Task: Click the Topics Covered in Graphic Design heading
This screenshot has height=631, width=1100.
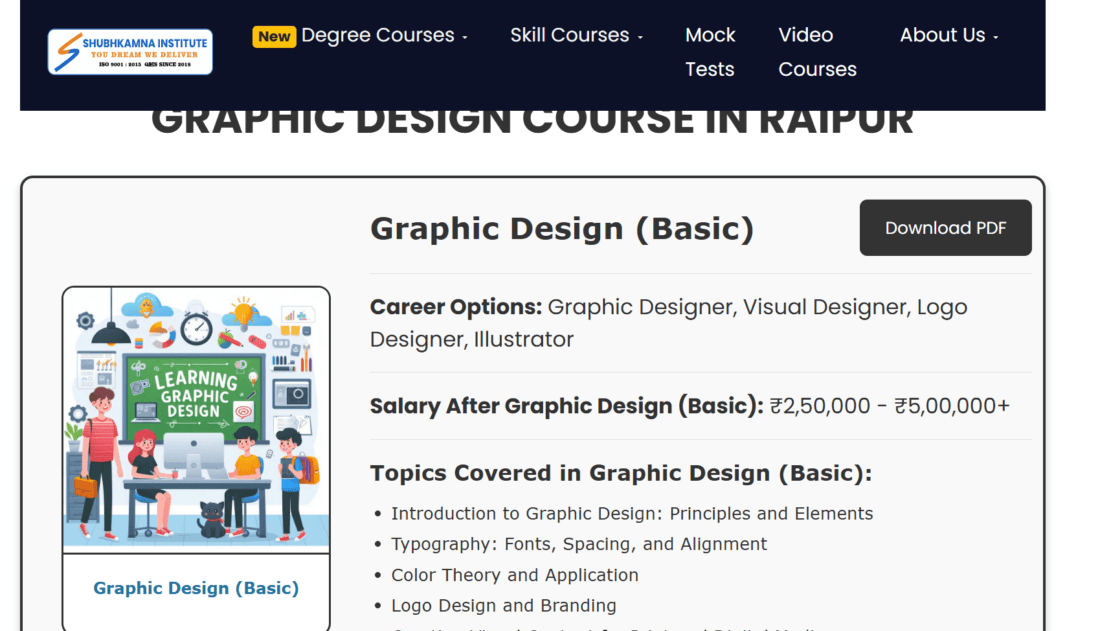Action: pos(621,473)
